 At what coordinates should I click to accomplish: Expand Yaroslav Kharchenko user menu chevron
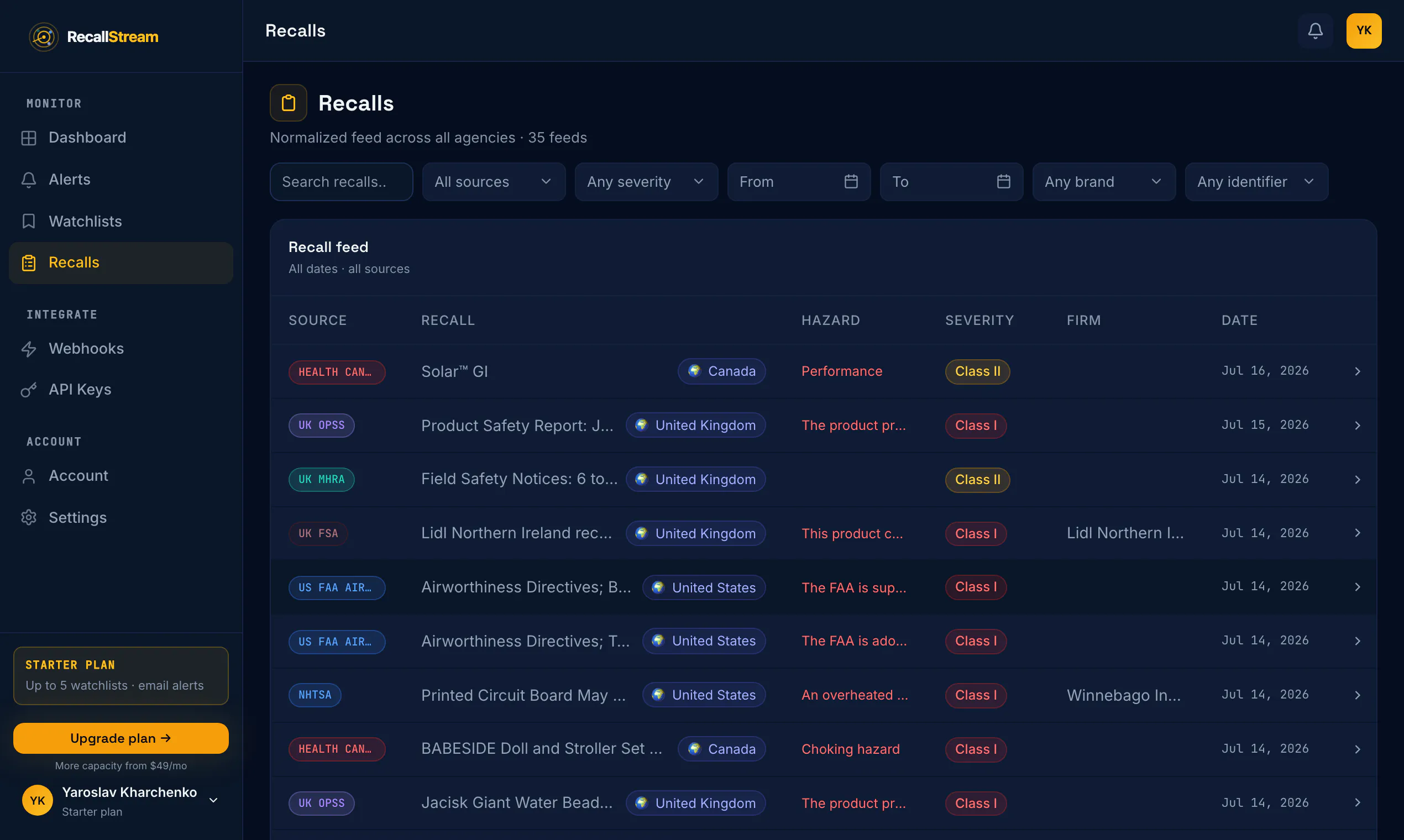click(x=213, y=800)
